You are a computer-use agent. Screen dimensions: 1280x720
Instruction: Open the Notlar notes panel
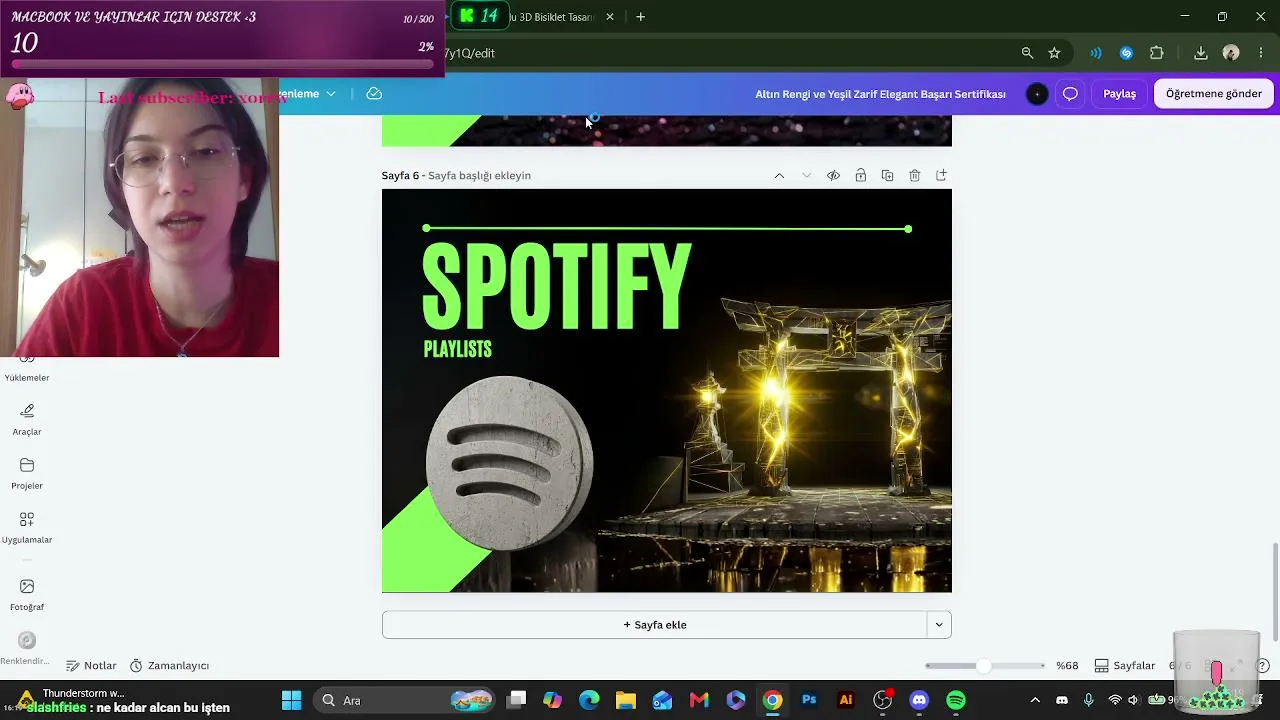(91, 666)
